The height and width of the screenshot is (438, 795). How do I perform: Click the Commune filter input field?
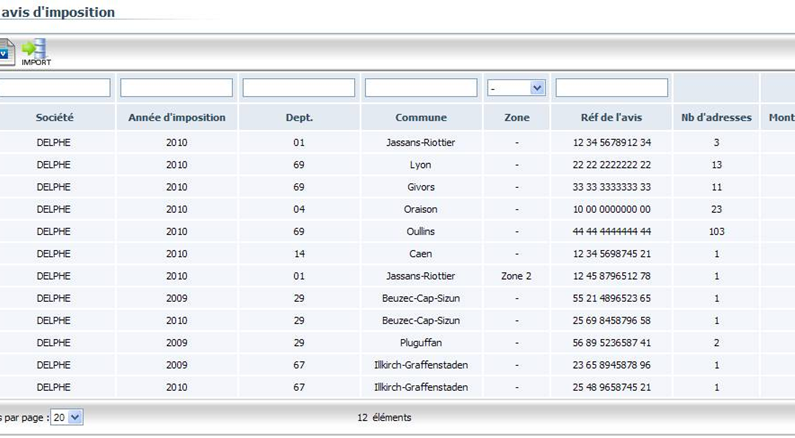(x=421, y=88)
